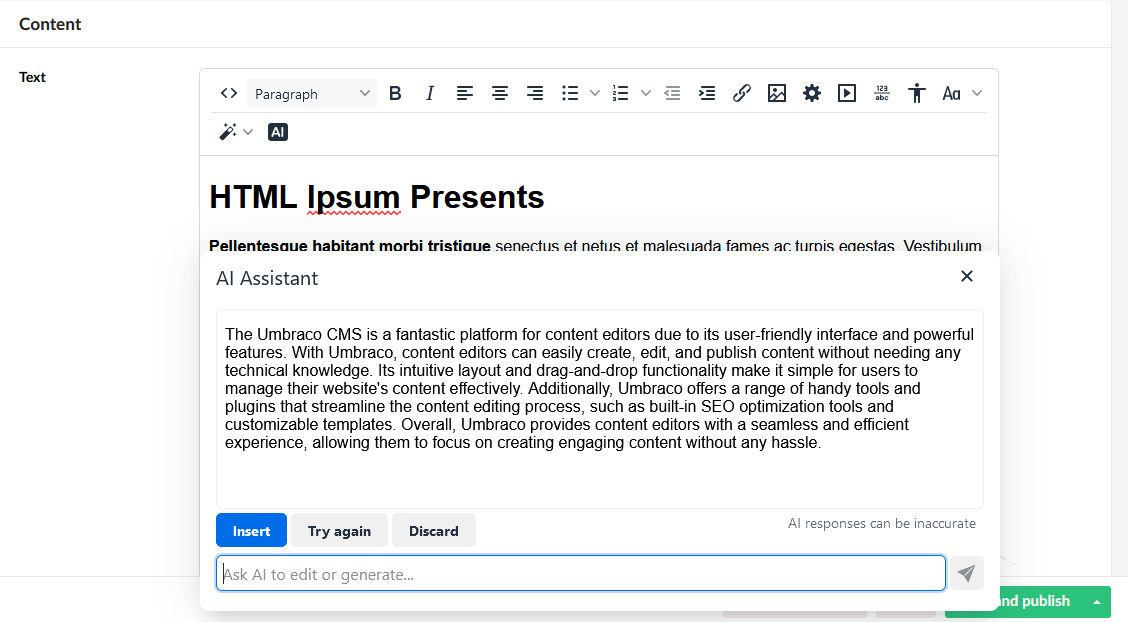This screenshot has height=622, width=1128.
Task: Click the AI Assistant dialog title
Action: pos(267,278)
